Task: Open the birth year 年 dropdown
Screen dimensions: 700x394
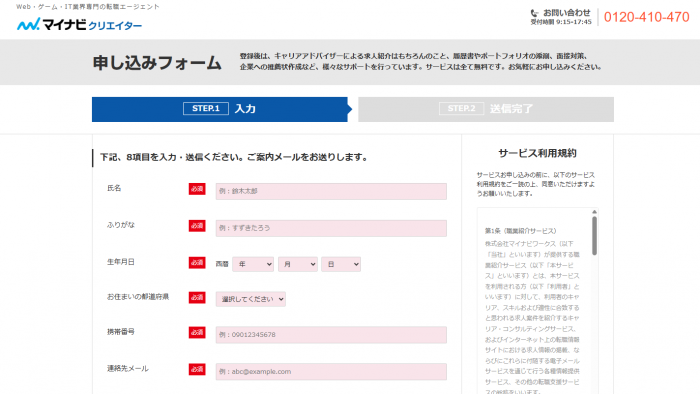Action: tap(253, 264)
